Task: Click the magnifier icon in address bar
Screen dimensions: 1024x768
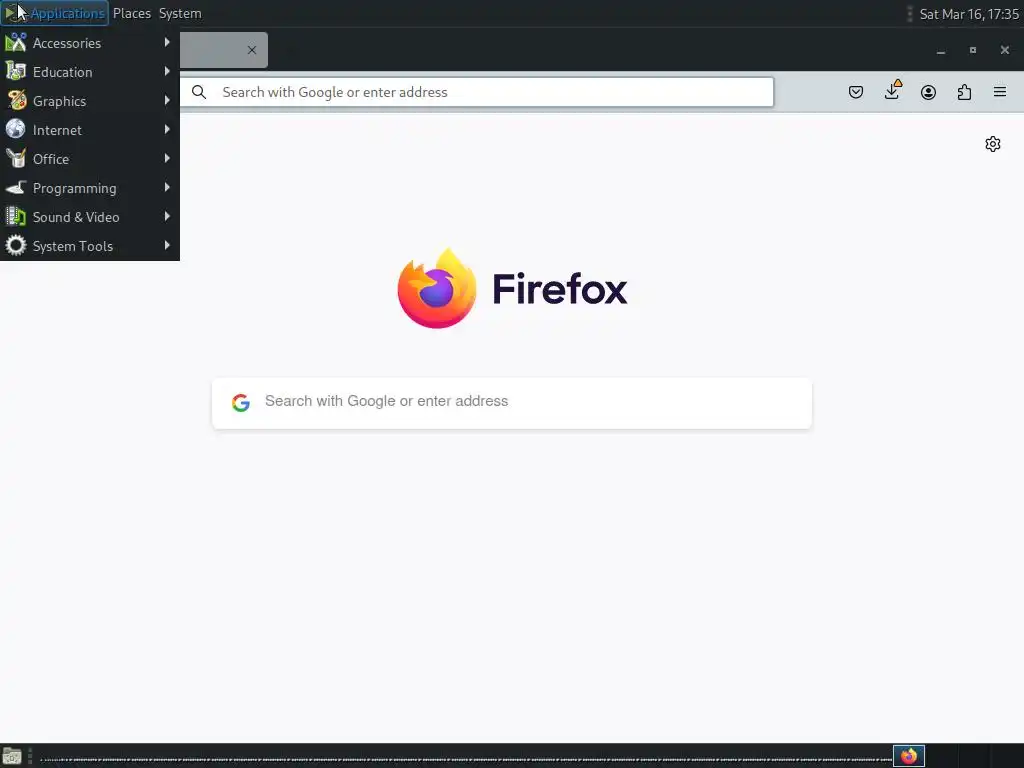Action: [x=199, y=92]
